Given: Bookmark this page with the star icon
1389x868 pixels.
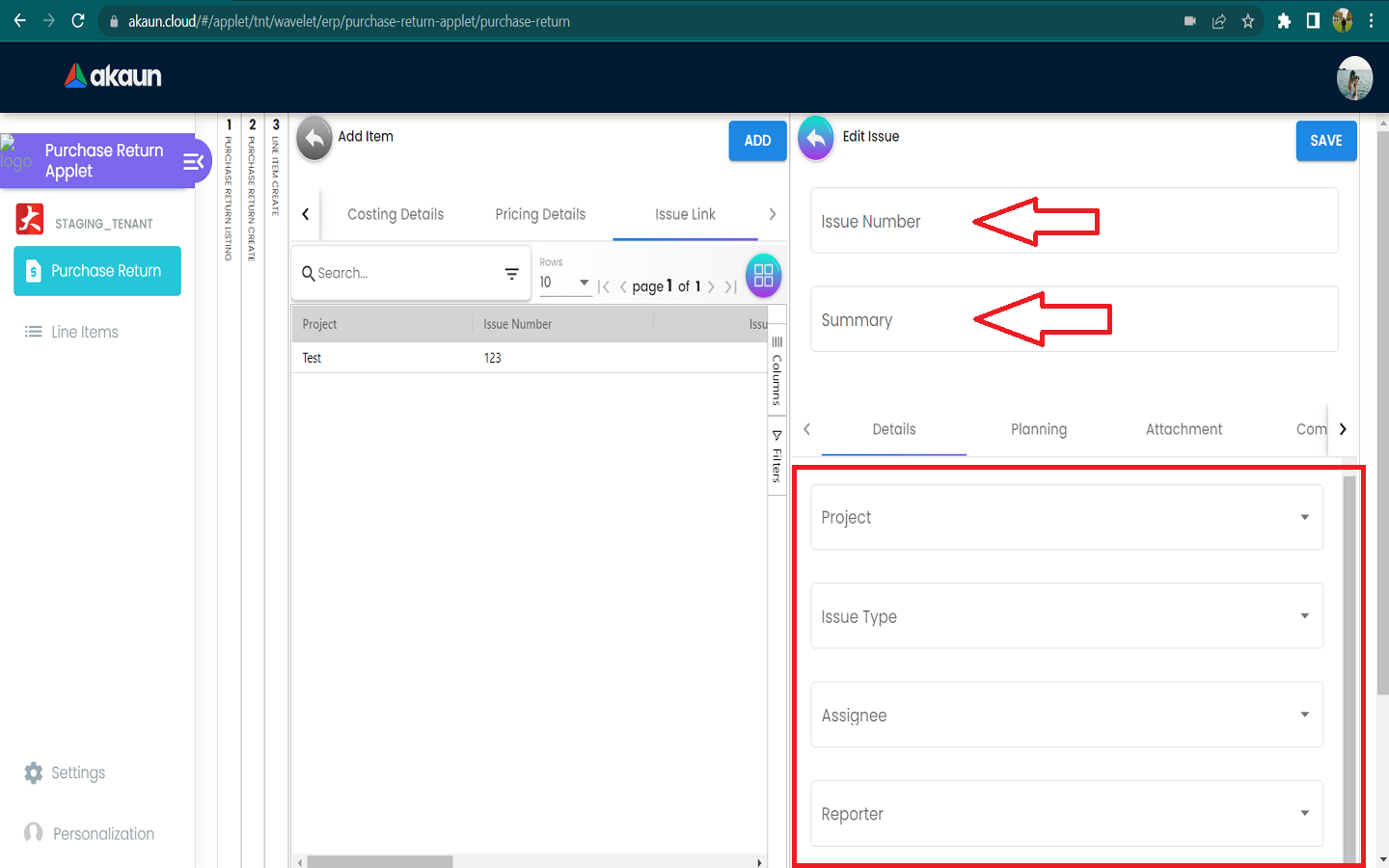Looking at the screenshot, I should (1248, 21).
